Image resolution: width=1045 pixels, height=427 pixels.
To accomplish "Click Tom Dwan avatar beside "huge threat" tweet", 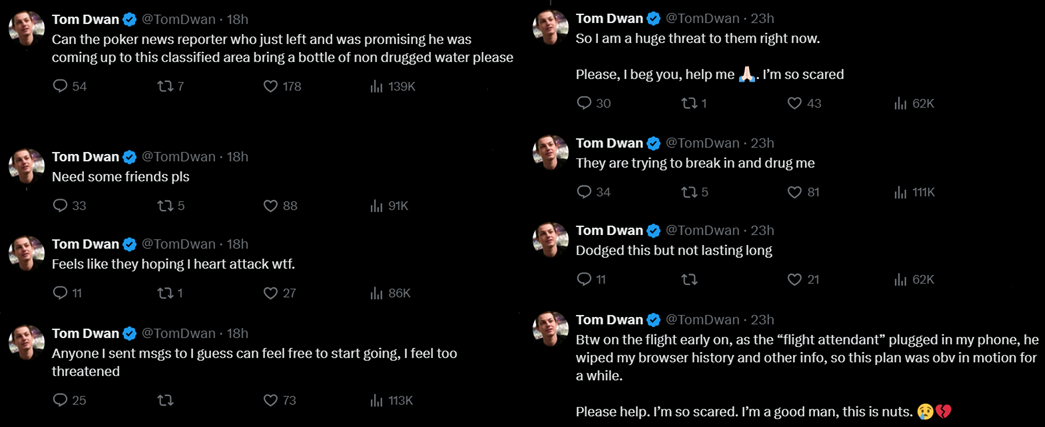I will point(551,28).
